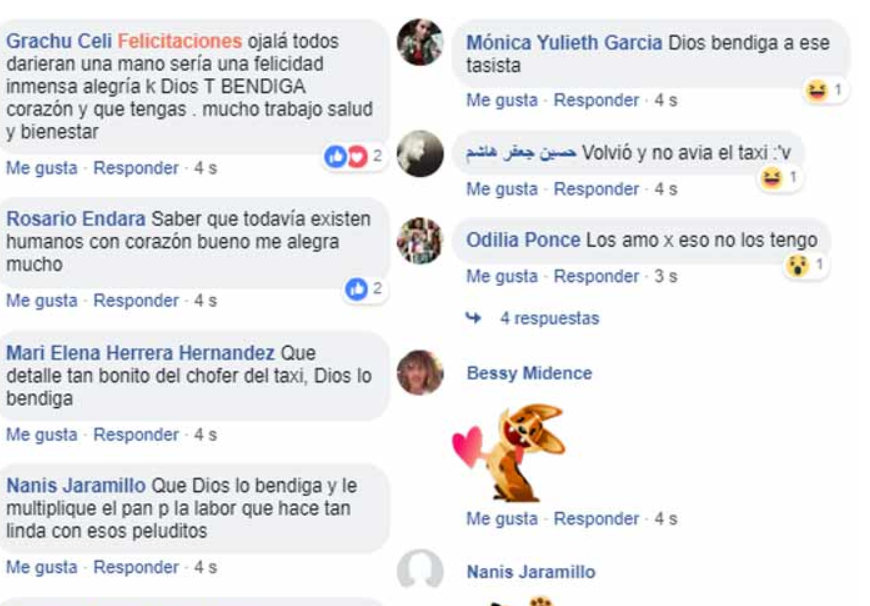The width and height of the screenshot is (870, 606).
Task: Open Odilia Ponce's profile thumbnail
Action: coord(420,240)
